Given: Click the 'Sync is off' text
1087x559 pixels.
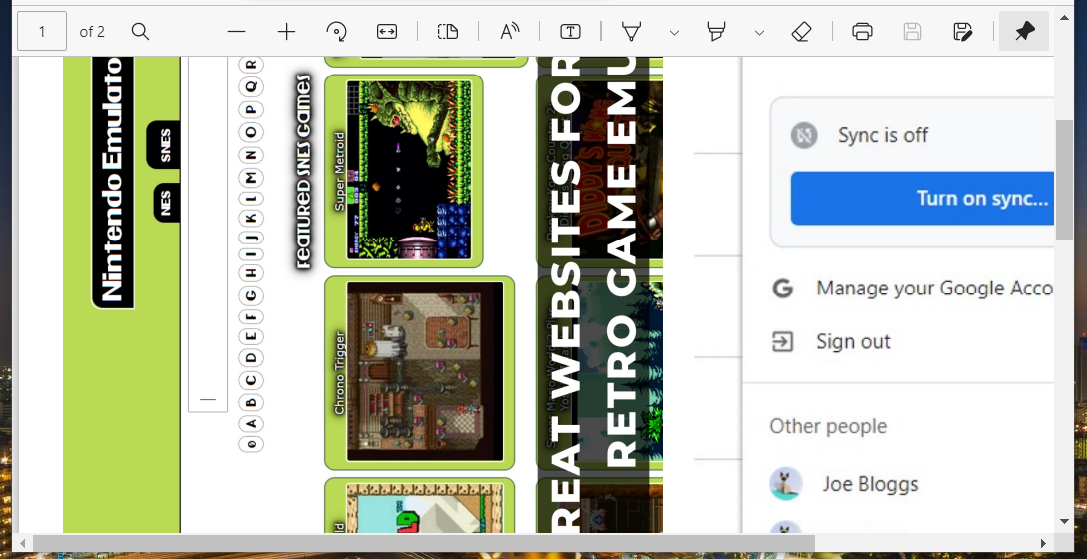Looking at the screenshot, I should (882, 135).
